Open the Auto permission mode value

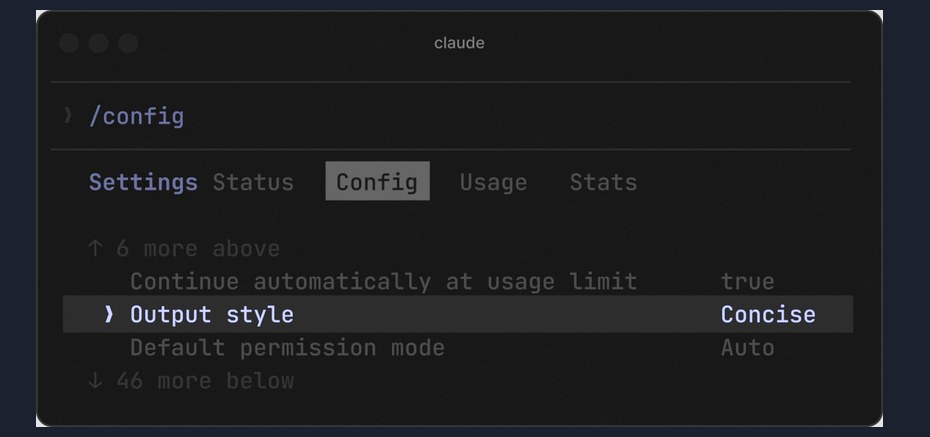click(747, 347)
